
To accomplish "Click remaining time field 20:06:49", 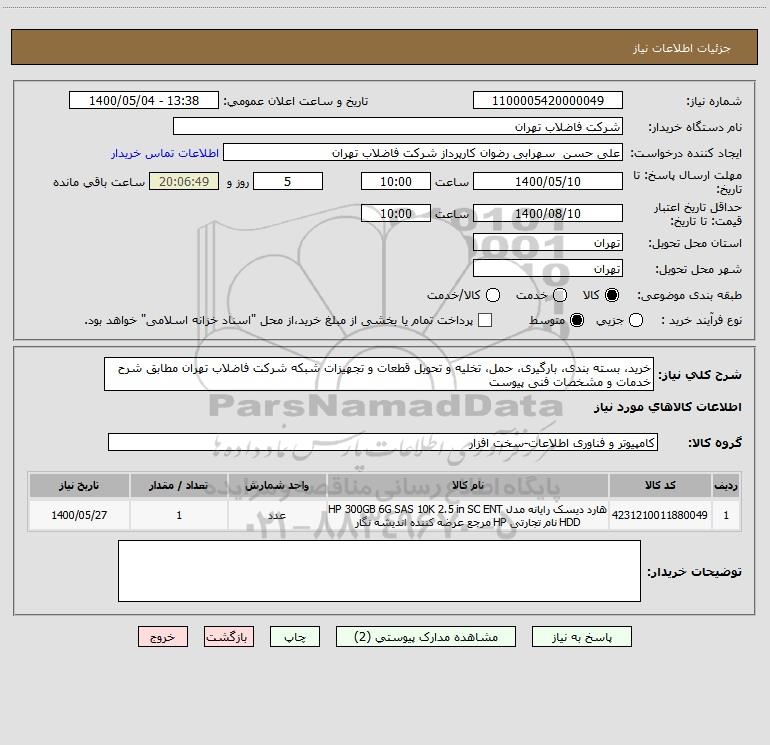I will (x=184, y=182).
